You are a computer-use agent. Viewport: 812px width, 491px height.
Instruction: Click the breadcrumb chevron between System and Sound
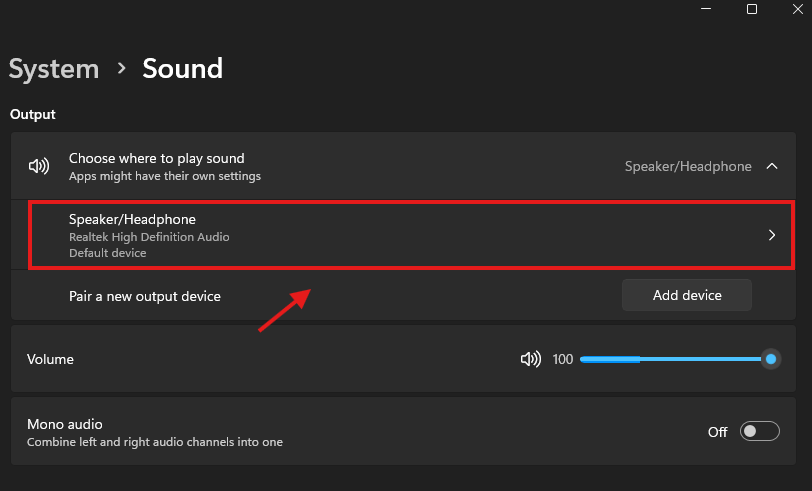tap(121, 68)
